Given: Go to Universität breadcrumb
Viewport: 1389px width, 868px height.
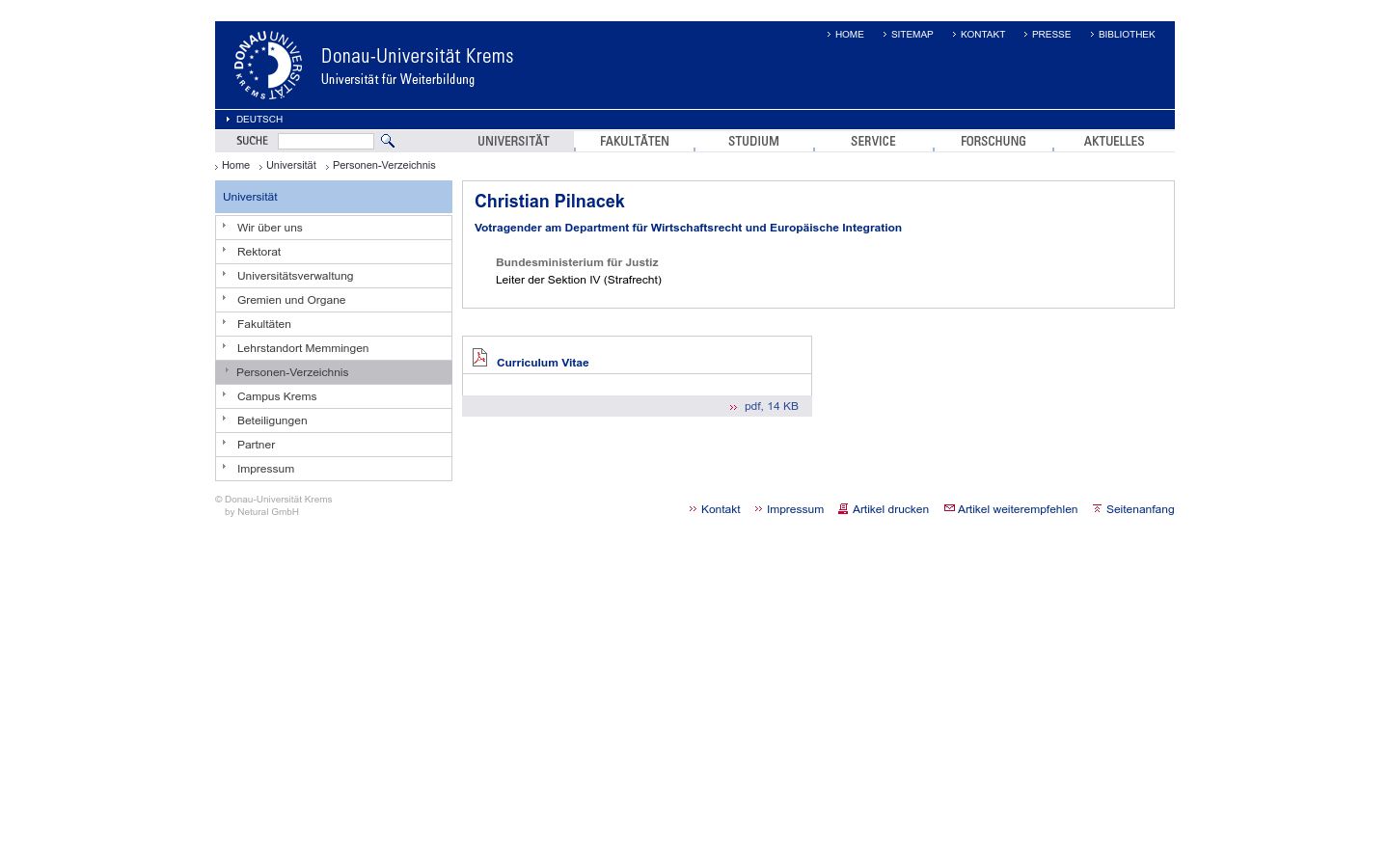Looking at the screenshot, I should (291, 165).
